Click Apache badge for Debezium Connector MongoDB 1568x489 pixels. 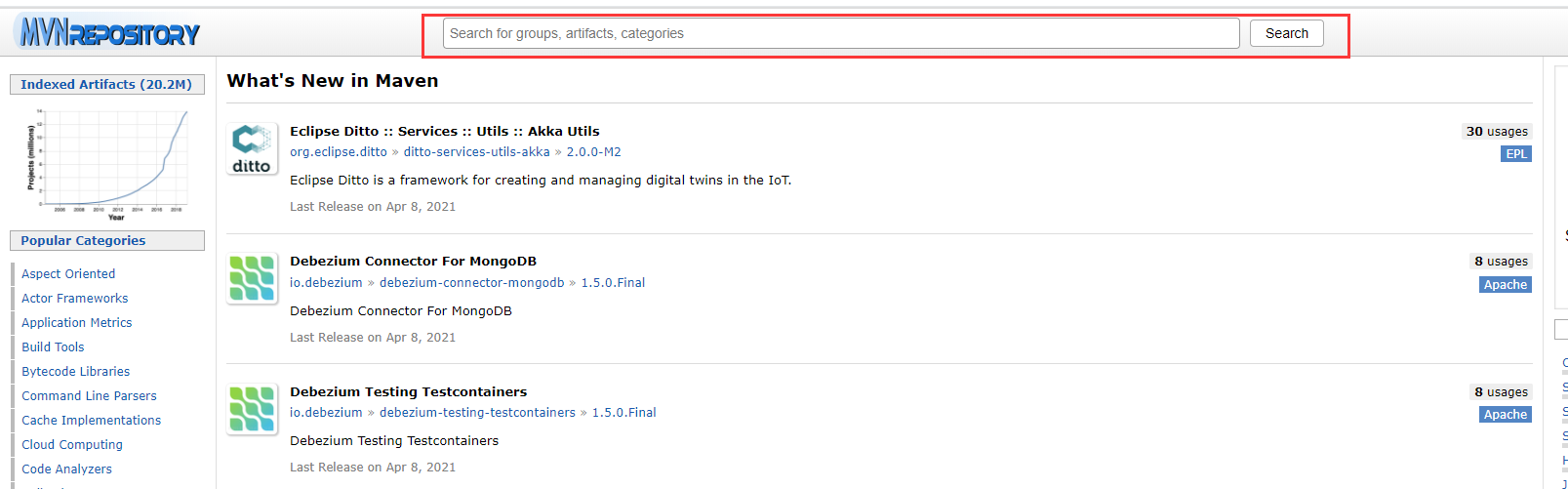coord(1506,285)
